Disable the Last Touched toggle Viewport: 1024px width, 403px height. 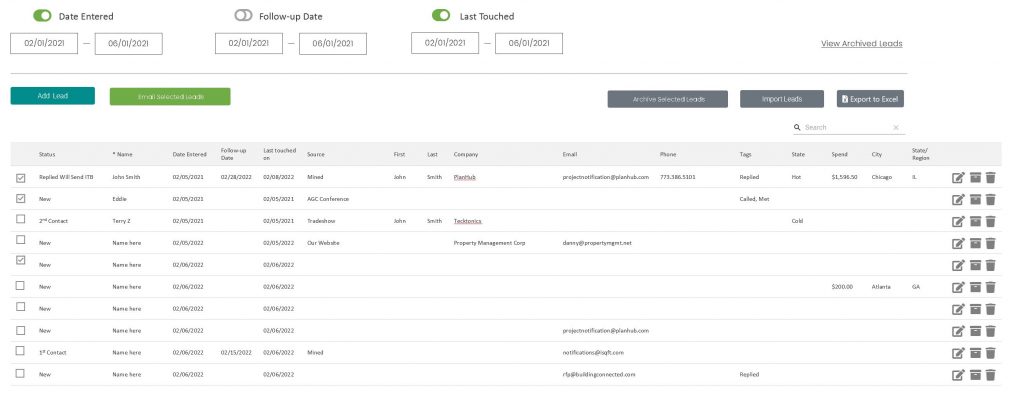tap(441, 16)
